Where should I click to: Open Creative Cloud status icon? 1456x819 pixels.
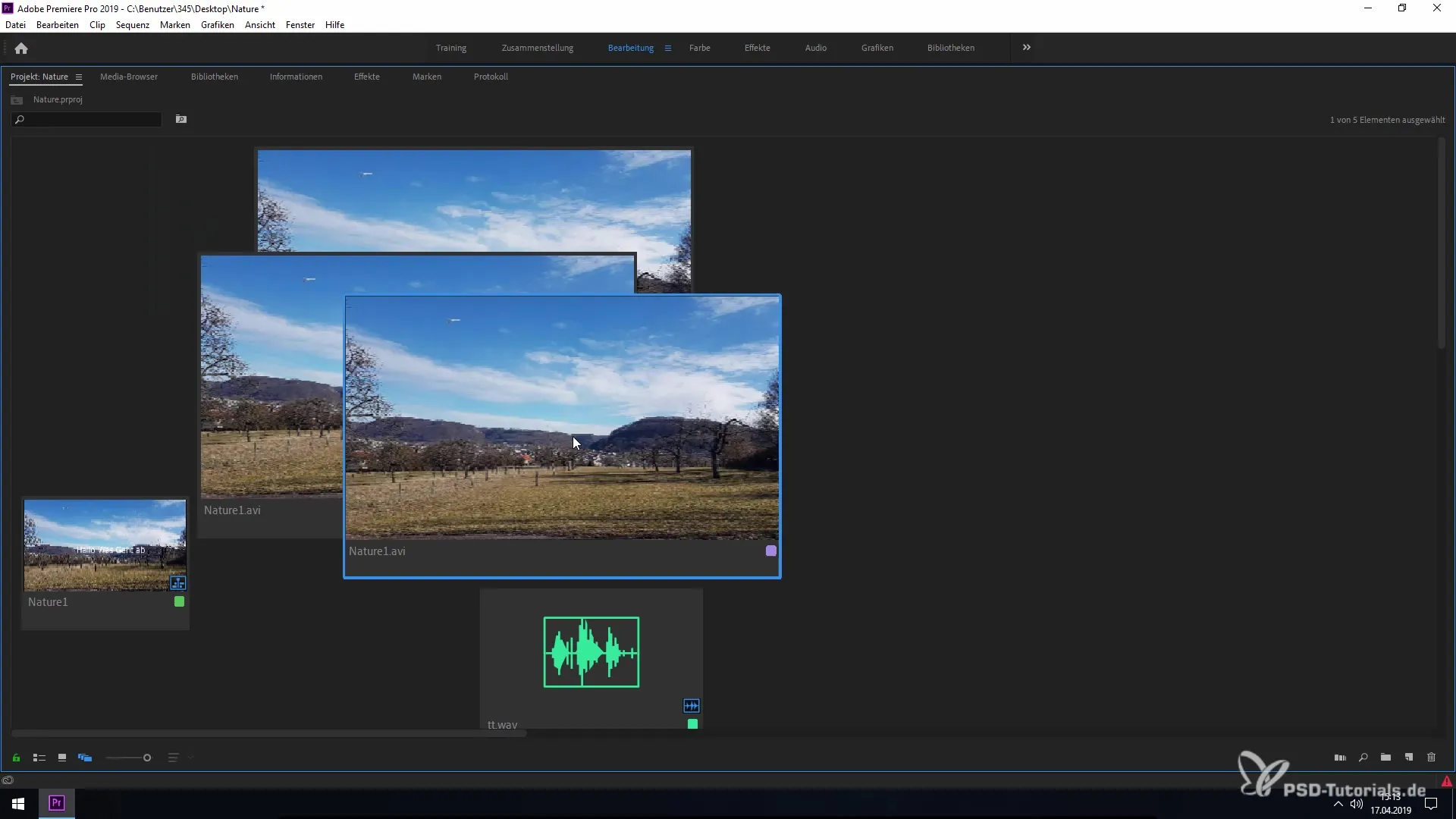click(x=8, y=780)
